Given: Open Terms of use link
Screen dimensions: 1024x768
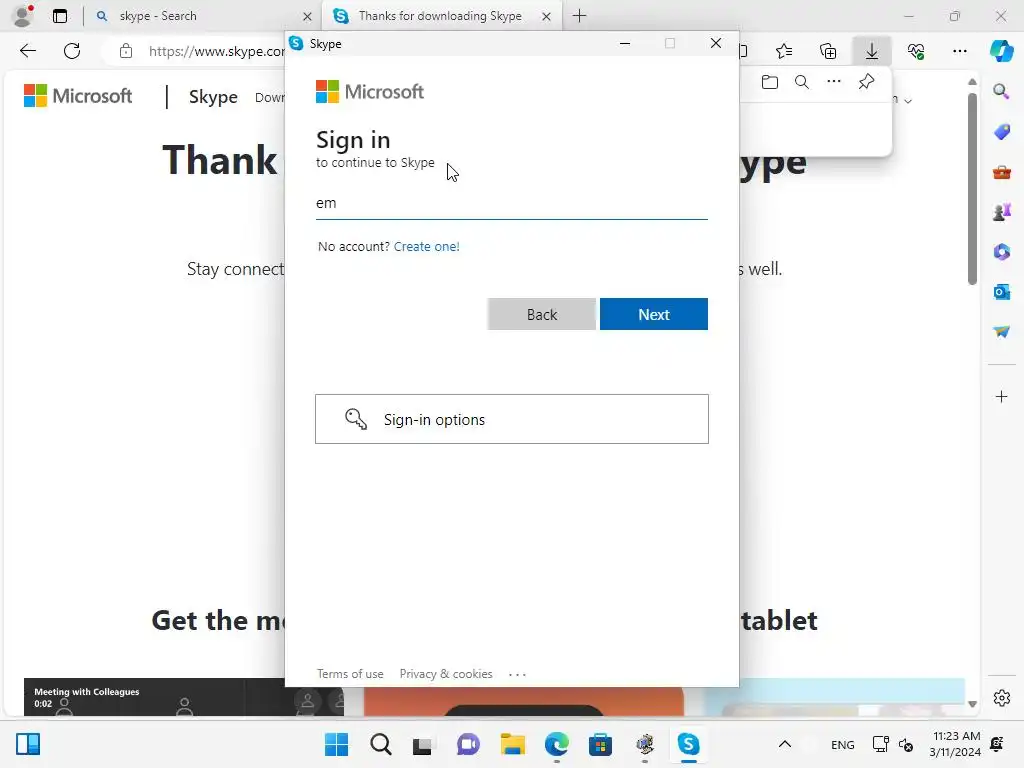Looking at the screenshot, I should point(350,673).
